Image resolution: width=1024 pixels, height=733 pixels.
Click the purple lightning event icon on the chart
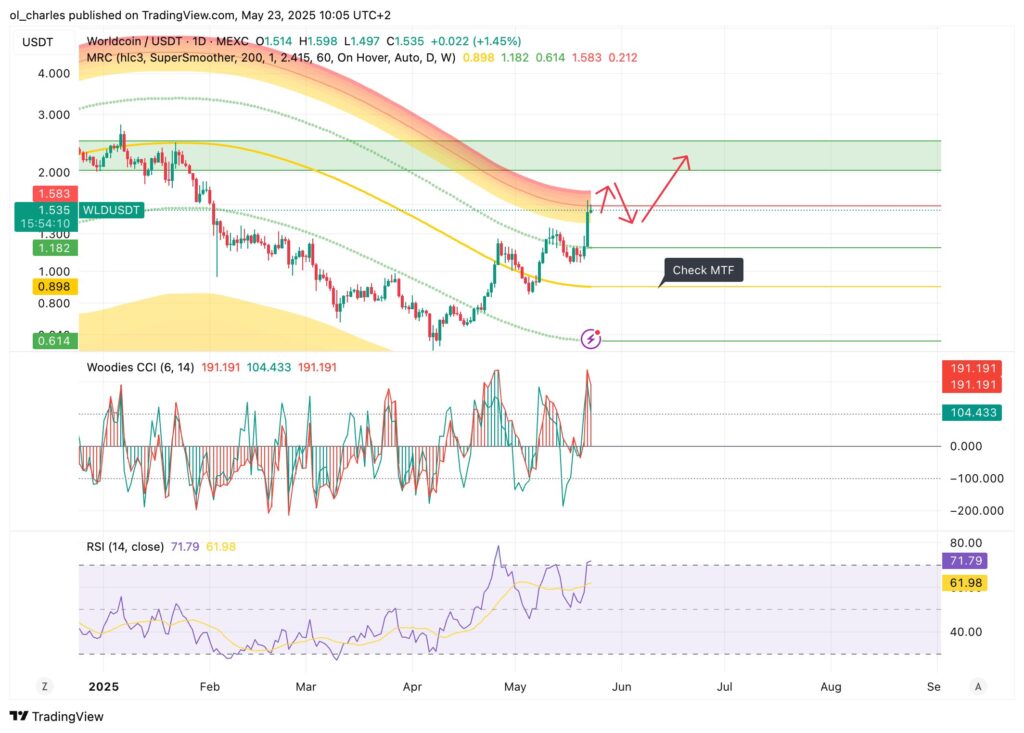[591, 337]
